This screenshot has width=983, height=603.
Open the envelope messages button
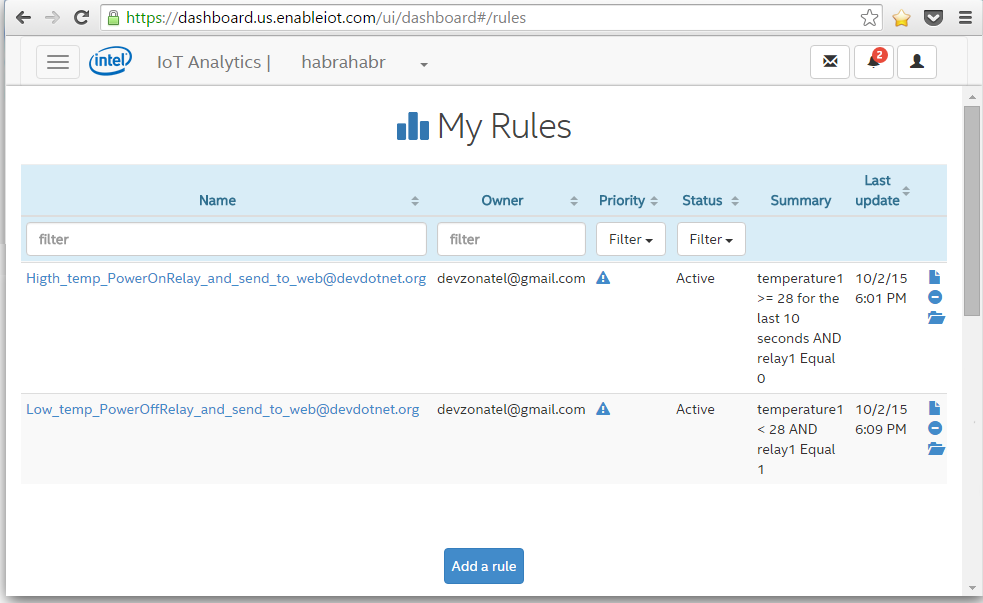pyautogui.click(x=830, y=61)
